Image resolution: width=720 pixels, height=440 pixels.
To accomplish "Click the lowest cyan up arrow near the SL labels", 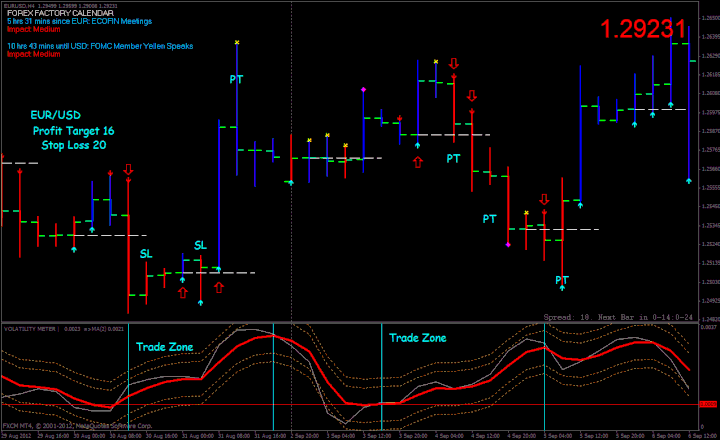I will point(201,303).
